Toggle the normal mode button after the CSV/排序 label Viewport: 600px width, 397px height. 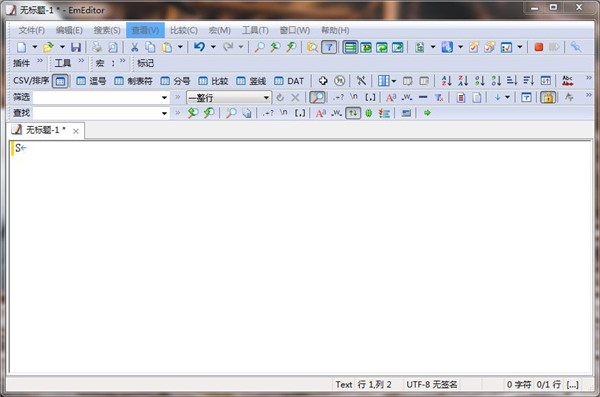coord(60,81)
